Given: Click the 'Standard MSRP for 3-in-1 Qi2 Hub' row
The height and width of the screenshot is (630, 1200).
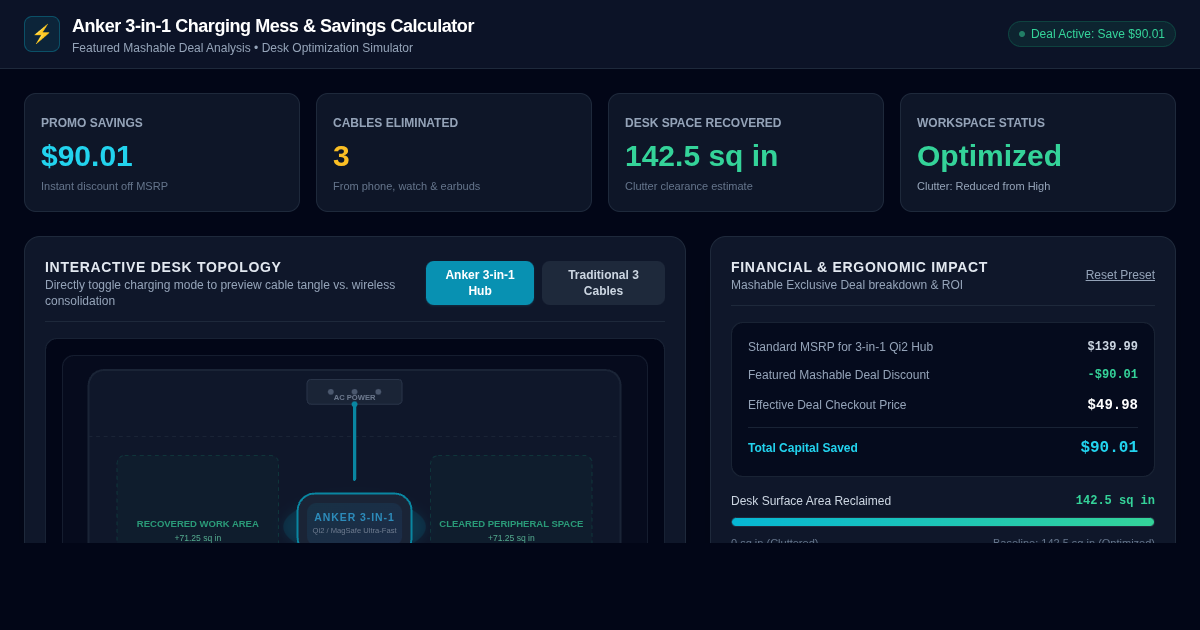Looking at the screenshot, I should tap(943, 347).
